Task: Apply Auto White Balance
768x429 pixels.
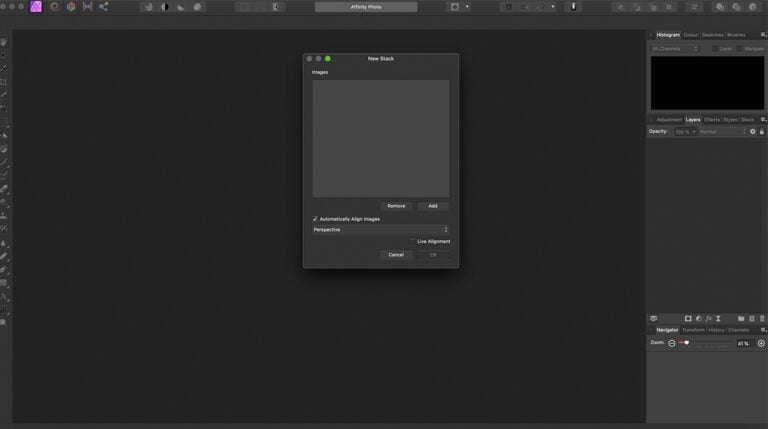Action: click(197, 7)
